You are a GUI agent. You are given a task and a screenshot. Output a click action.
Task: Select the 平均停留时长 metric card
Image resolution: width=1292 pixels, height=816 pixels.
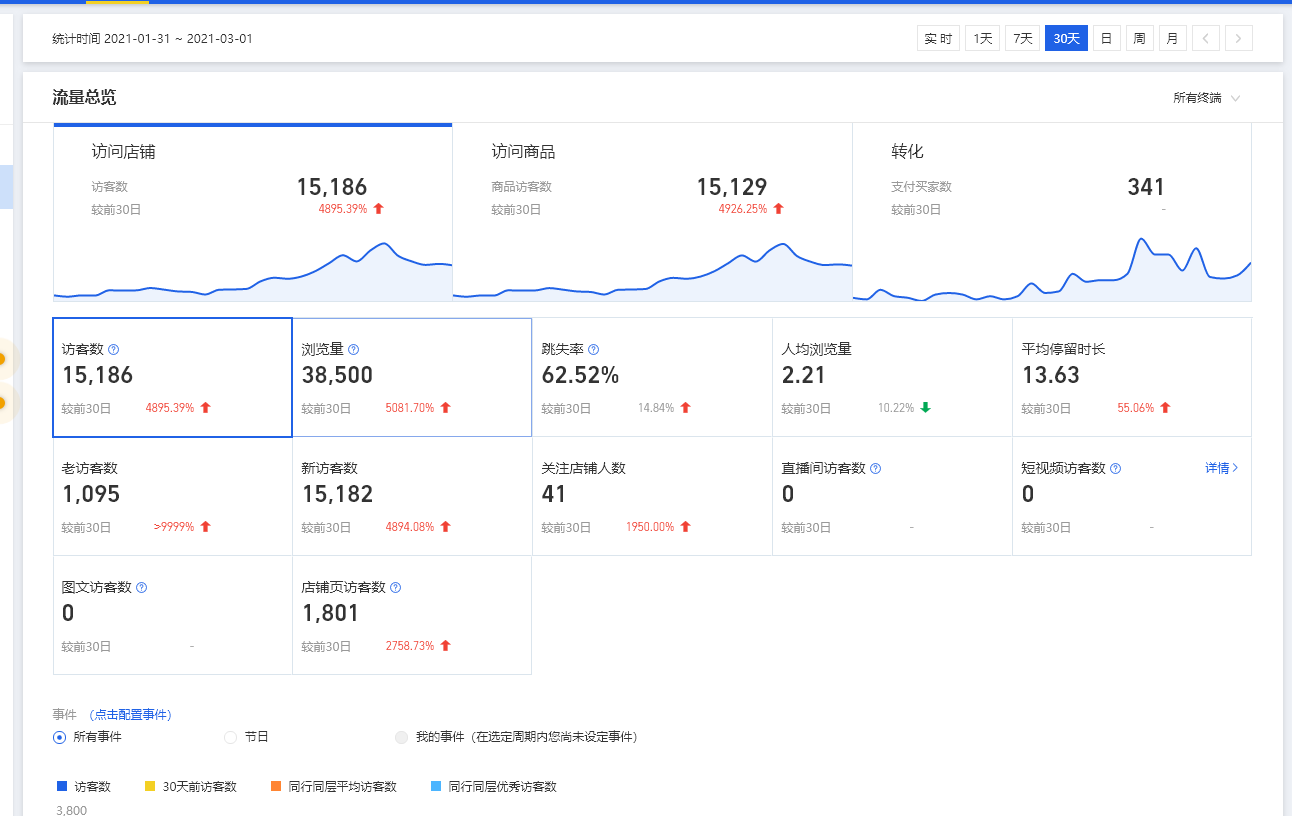(1132, 377)
